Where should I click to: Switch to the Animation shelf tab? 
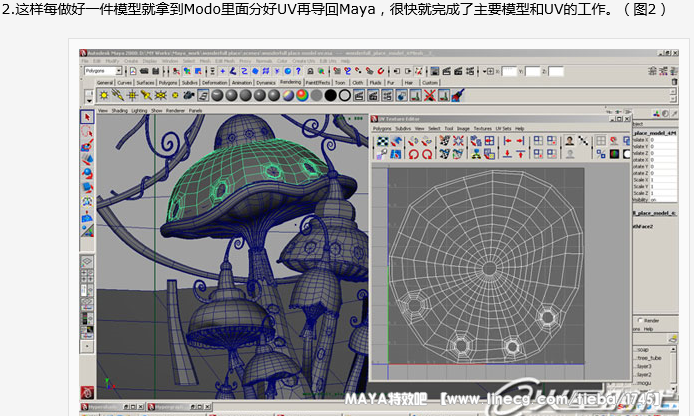click(242, 83)
